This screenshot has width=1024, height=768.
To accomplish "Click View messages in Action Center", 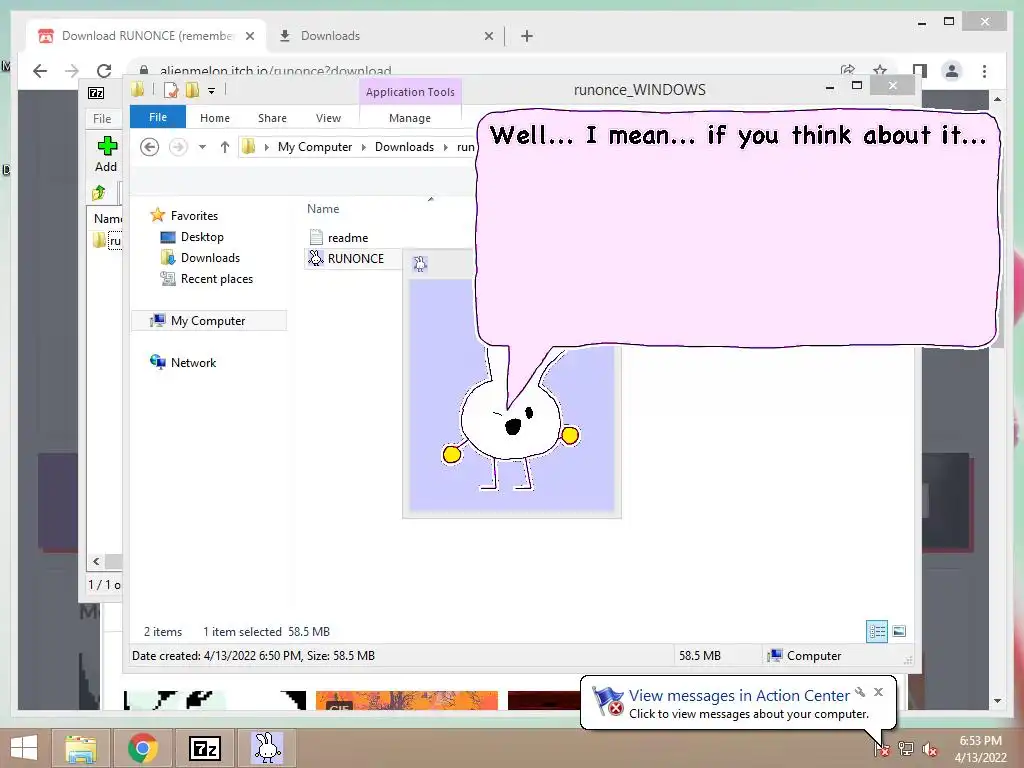I will (739, 696).
